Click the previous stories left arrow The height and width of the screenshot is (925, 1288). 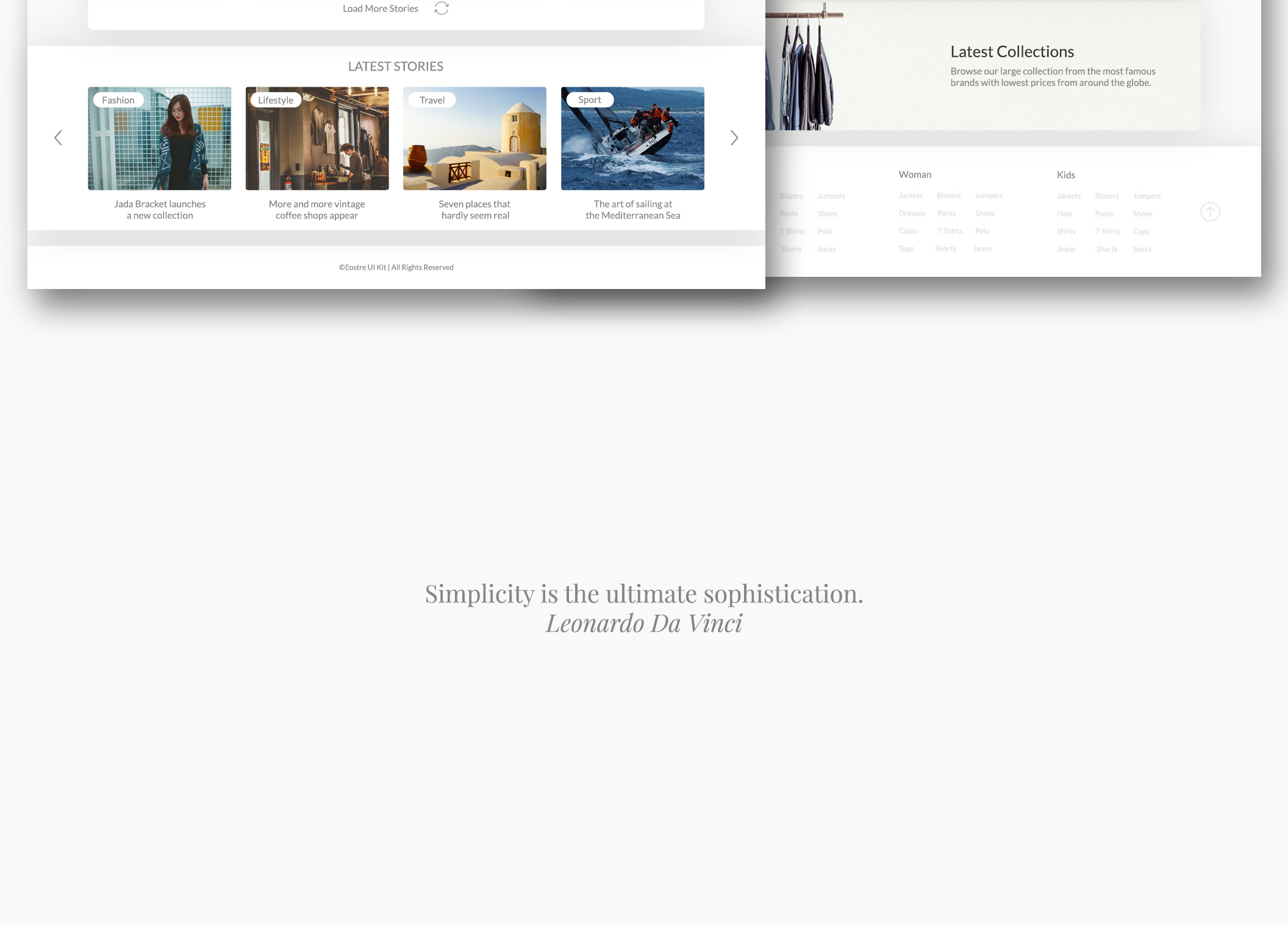click(x=59, y=138)
